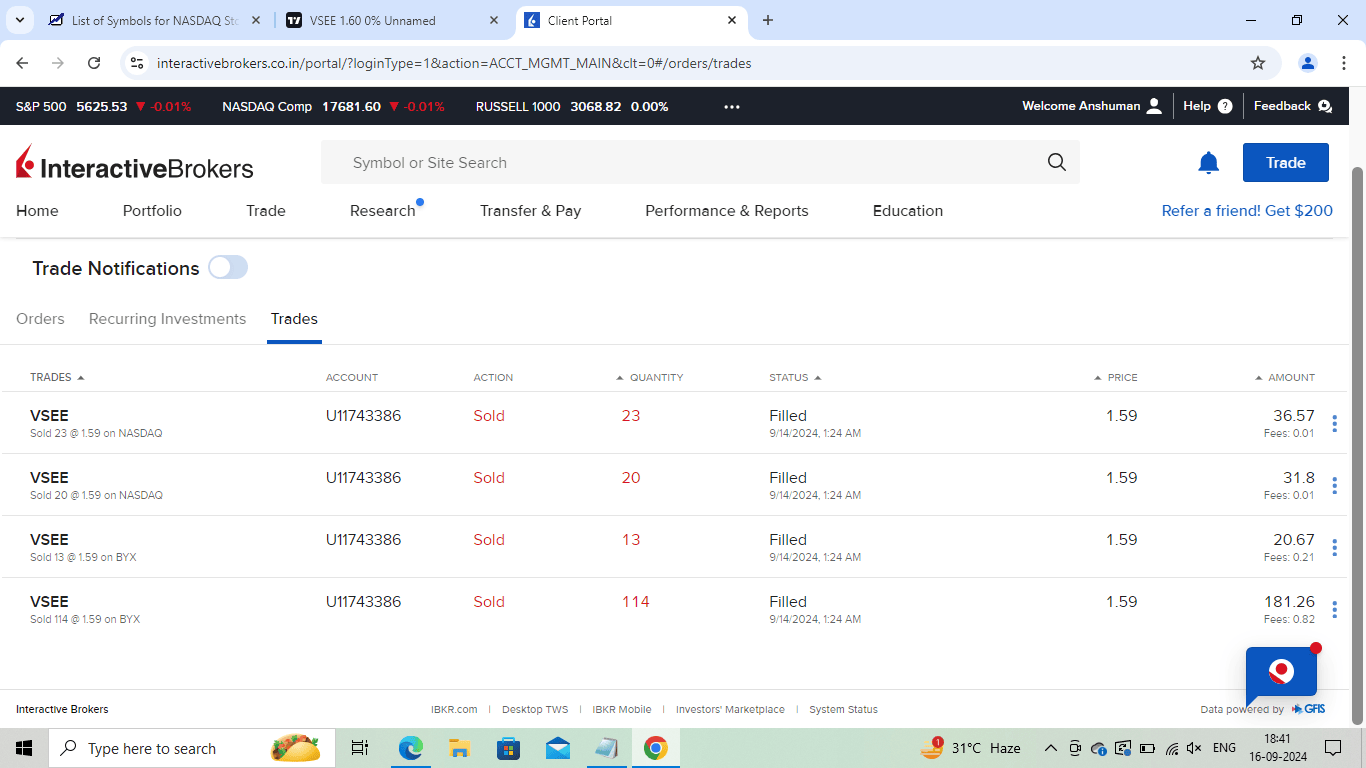Click the muted volume icon in system tray

click(x=1194, y=748)
